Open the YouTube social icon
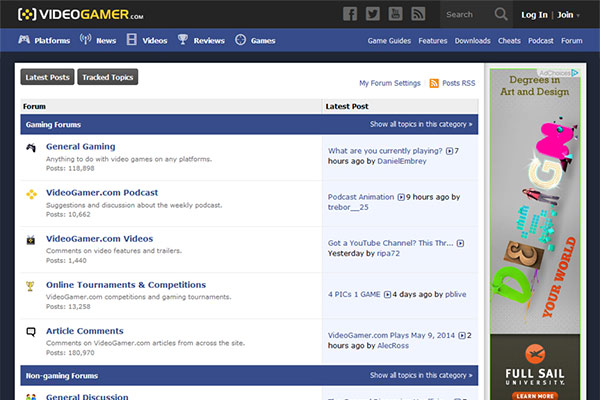Image resolution: width=600 pixels, height=400 pixels. point(395,14)
